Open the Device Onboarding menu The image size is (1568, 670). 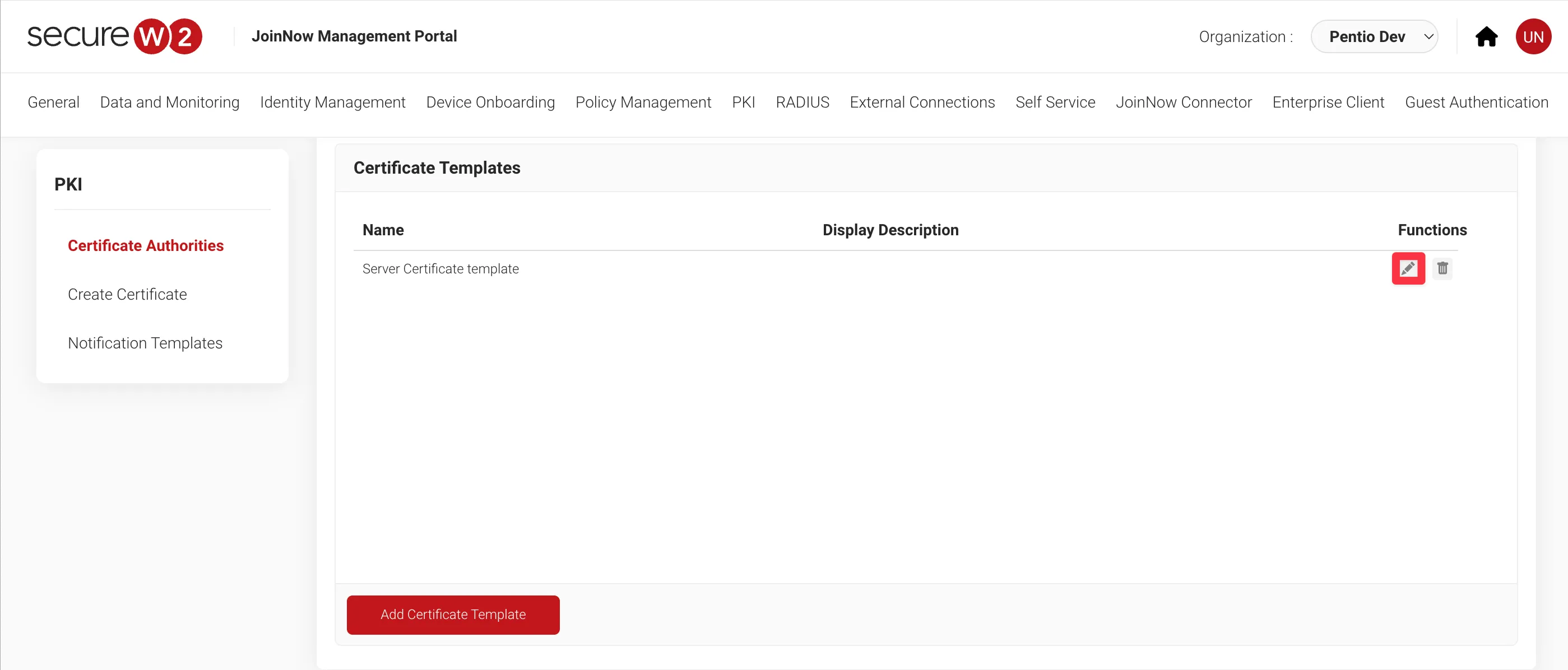click(x=490, y=102)
